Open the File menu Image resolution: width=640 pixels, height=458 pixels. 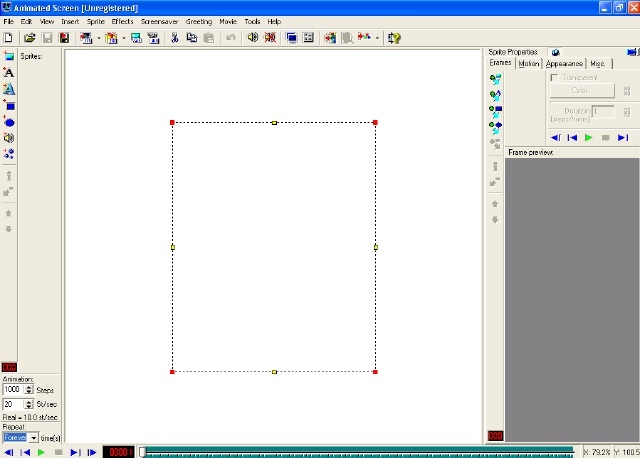point(9,22)
